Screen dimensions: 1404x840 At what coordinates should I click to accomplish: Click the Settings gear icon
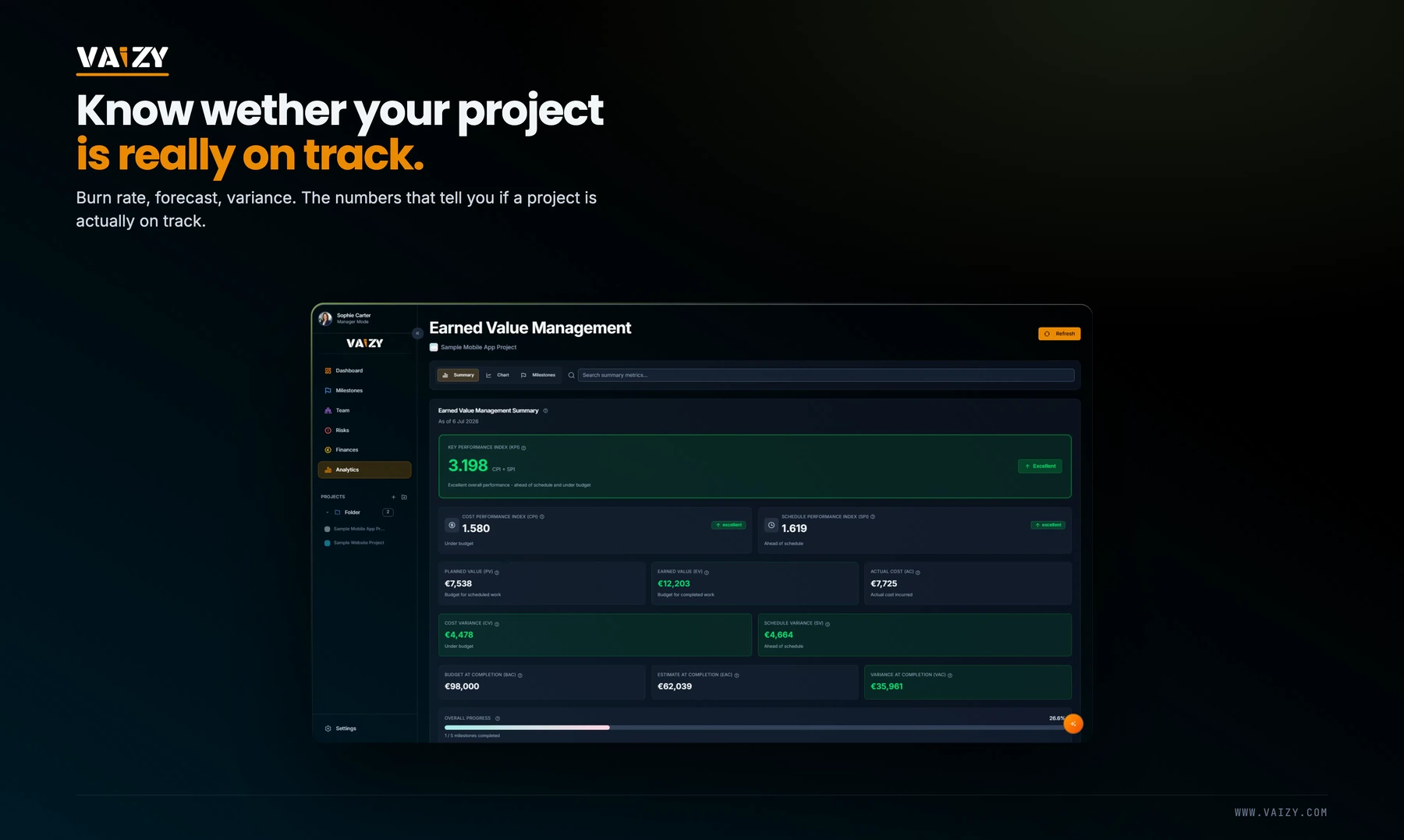click(x=328, y=728)
